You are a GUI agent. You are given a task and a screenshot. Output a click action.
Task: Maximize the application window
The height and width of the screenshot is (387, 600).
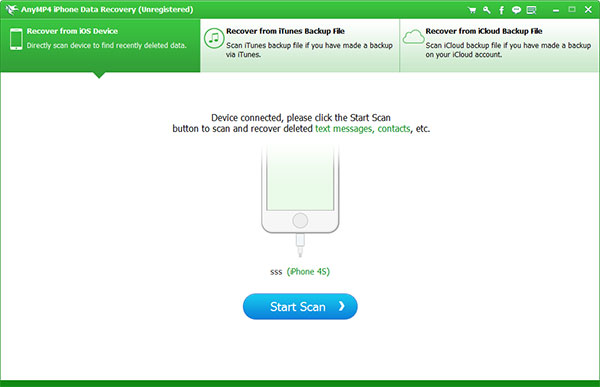[572, 10]
